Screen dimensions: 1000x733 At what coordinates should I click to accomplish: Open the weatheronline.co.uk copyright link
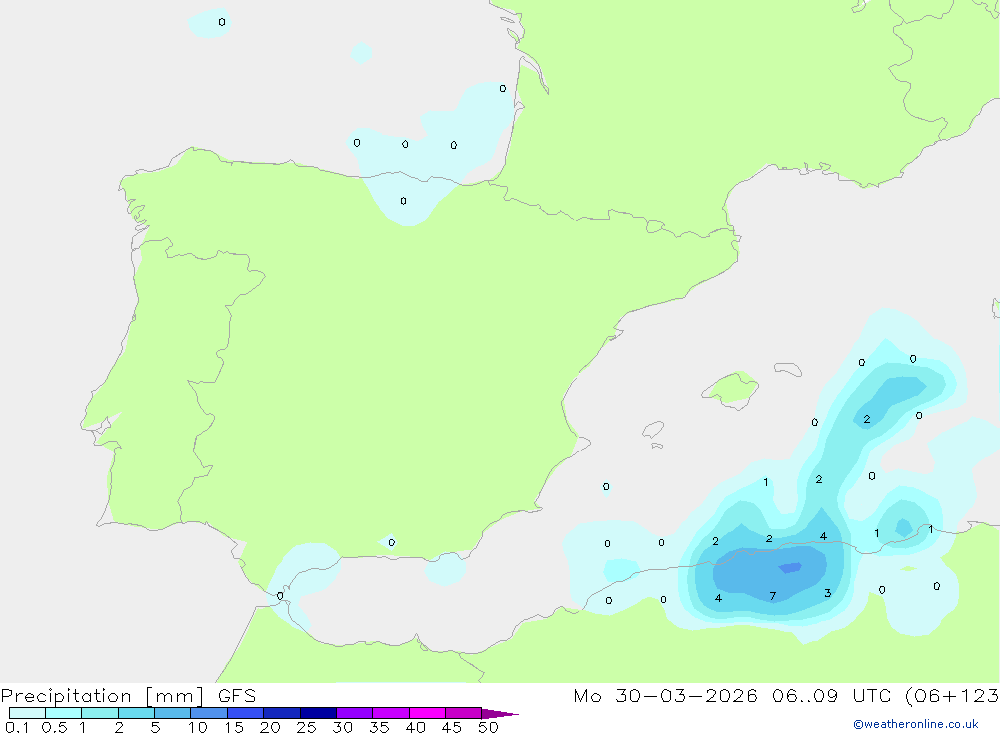(x=916, y=724)
